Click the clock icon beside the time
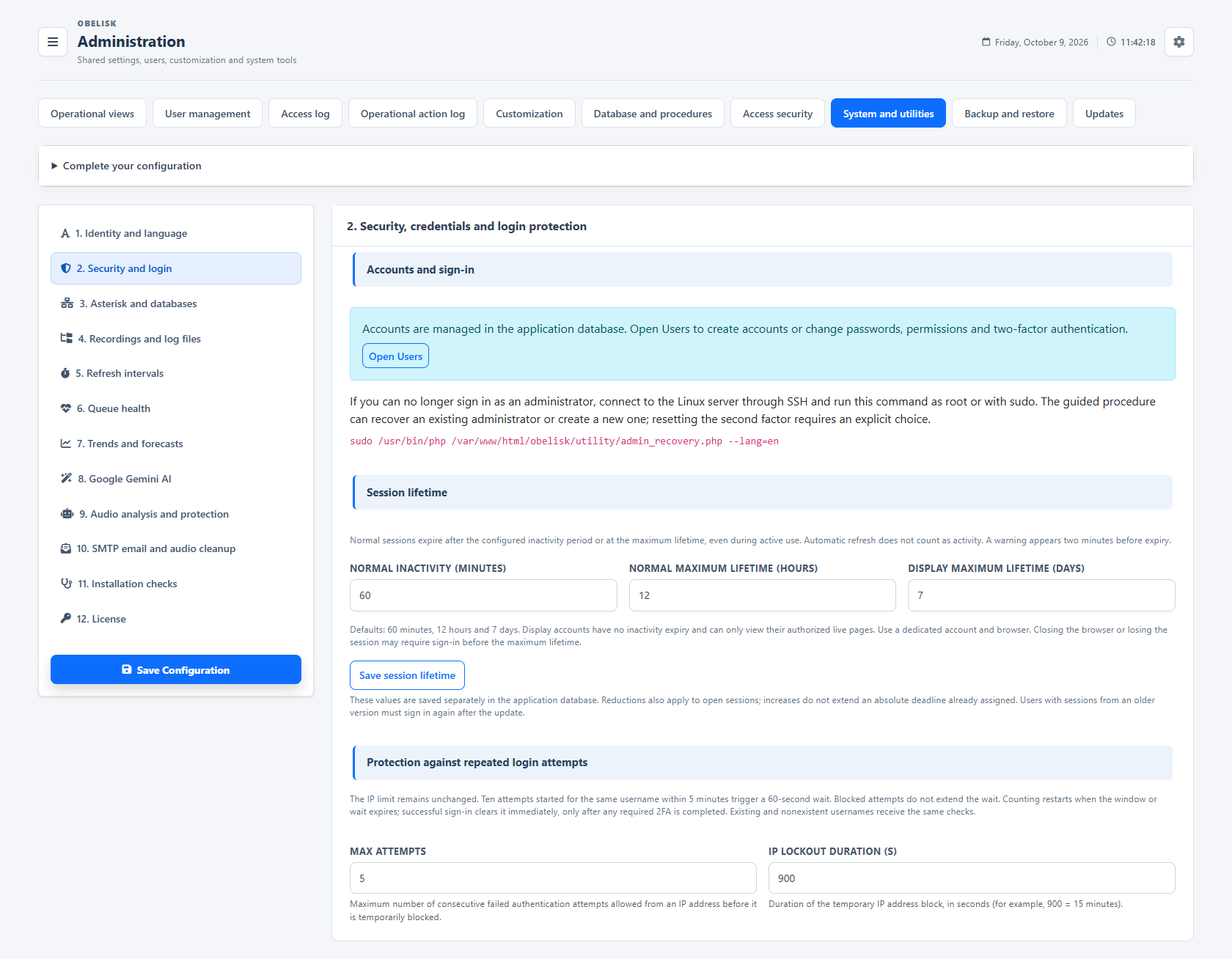 tap(1111, 42)
